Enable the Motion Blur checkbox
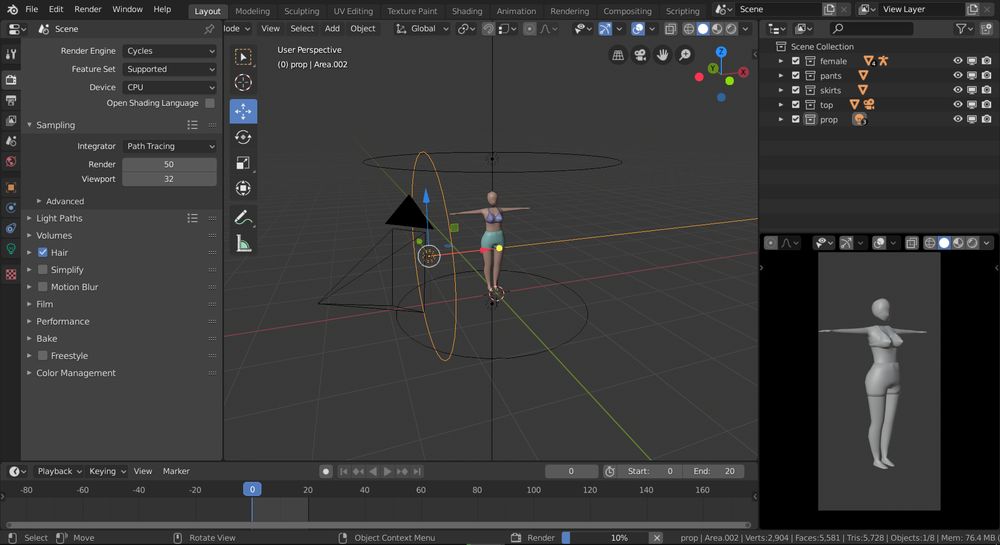 (43, 287)
